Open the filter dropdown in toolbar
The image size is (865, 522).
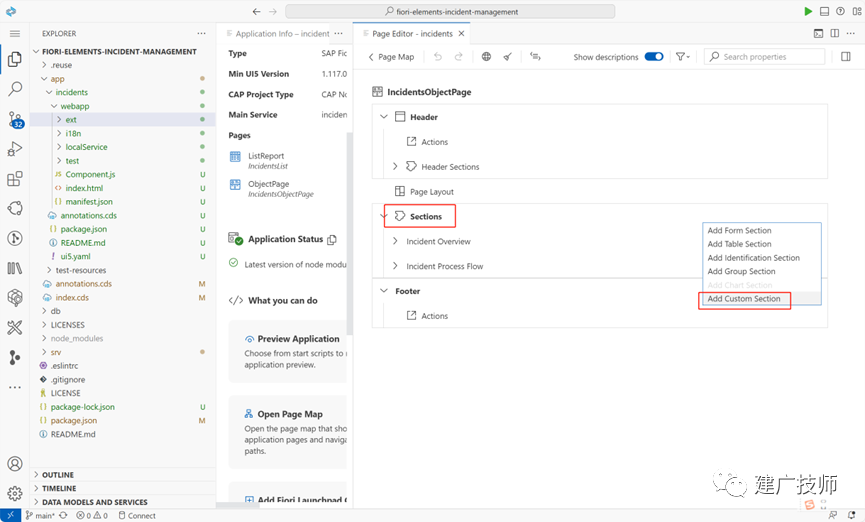click(682, 57)
